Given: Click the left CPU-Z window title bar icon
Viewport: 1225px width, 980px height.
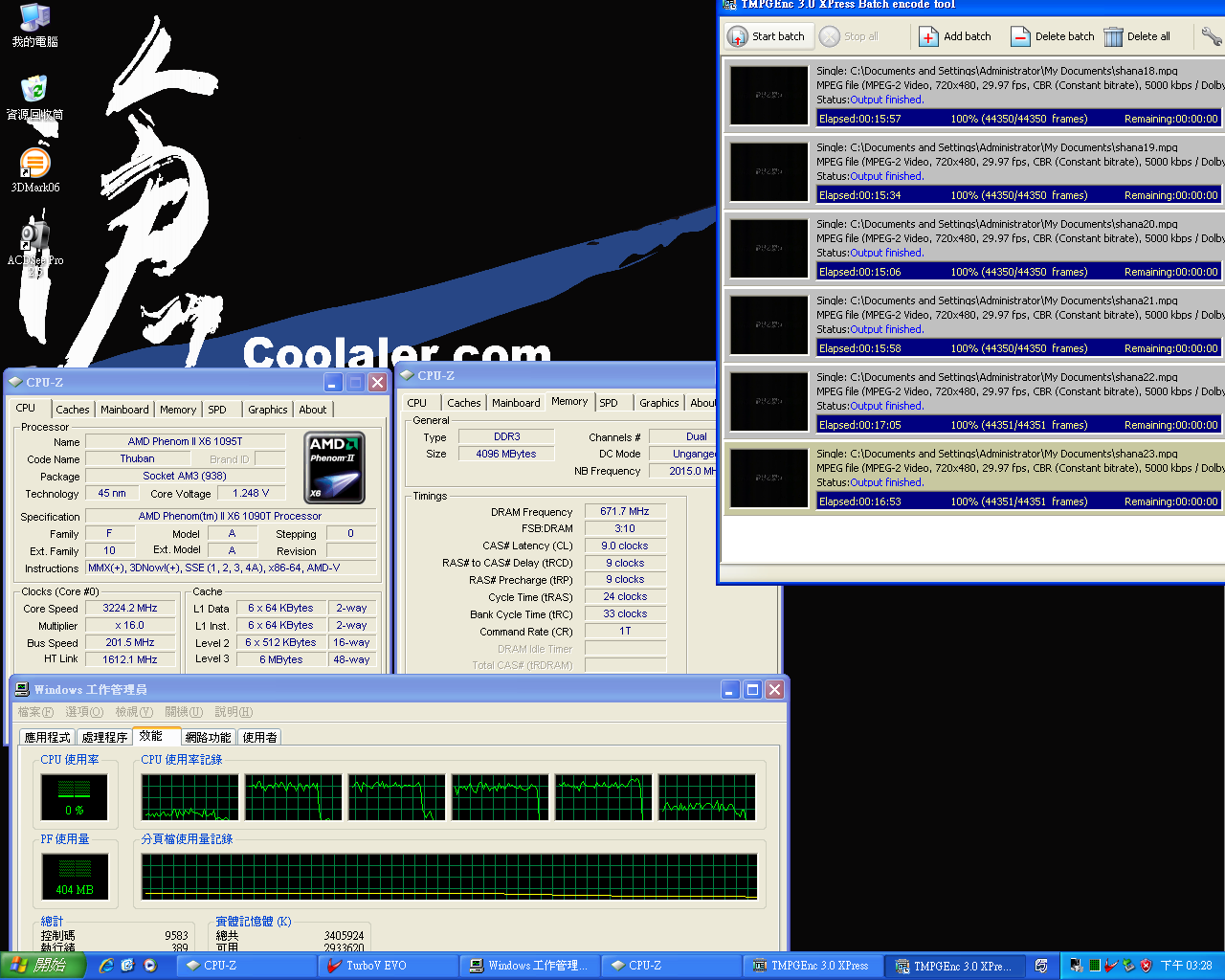Looking at the screenshot, I should click(x=14, y=382).
